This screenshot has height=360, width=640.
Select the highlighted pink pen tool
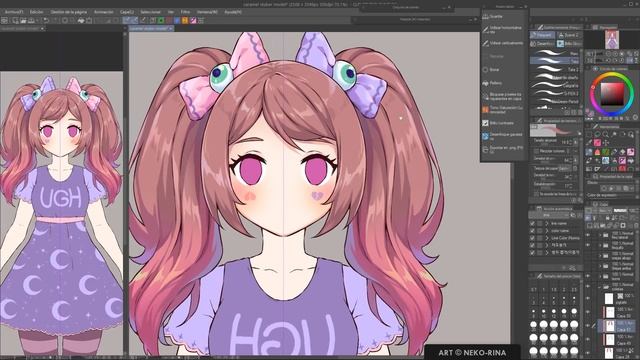597,143
